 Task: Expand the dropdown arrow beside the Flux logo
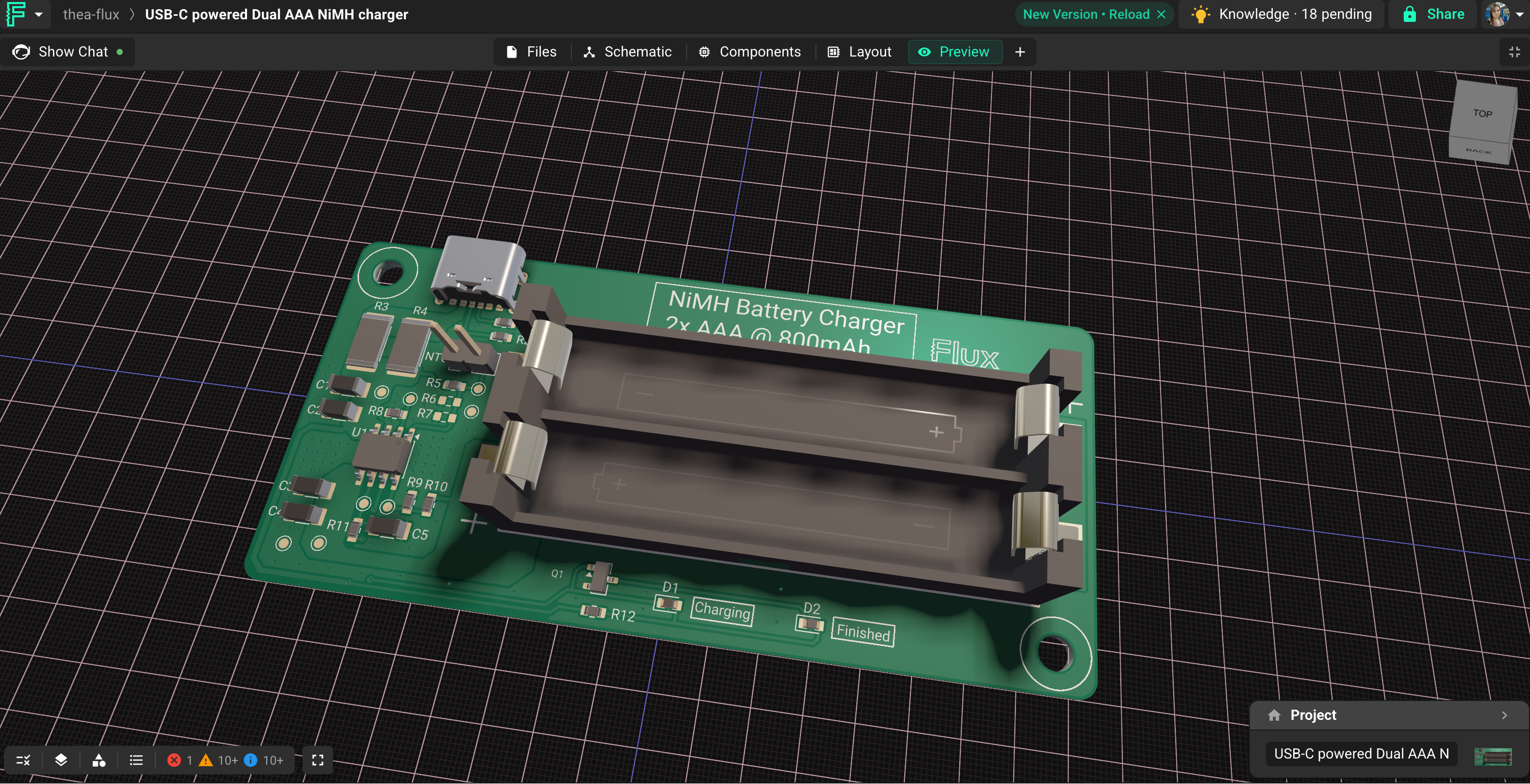(x=39, y=14)
